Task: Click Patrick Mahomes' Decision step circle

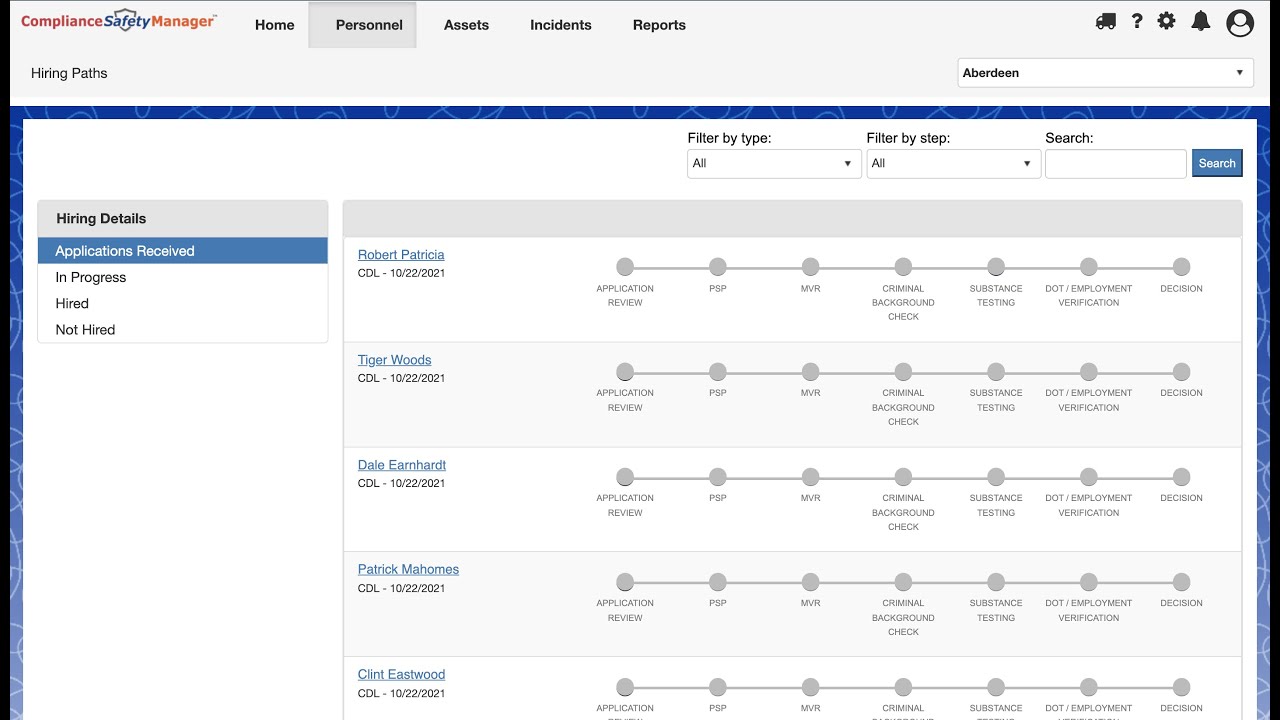Action: click(x=1181, y=582)
